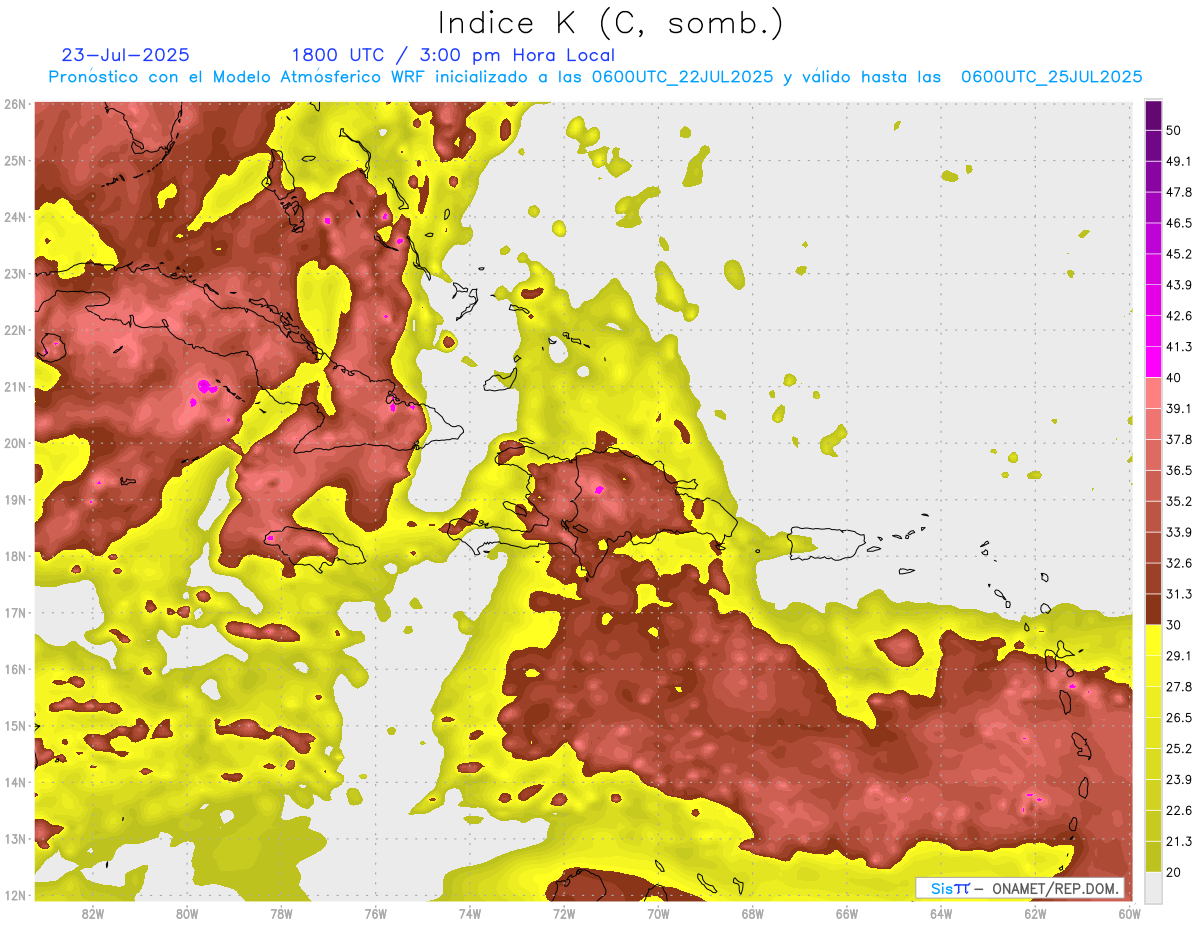Click the colorbar value label 25.2
This screenshot has width=1200, height=927.
click(1179, 749)
